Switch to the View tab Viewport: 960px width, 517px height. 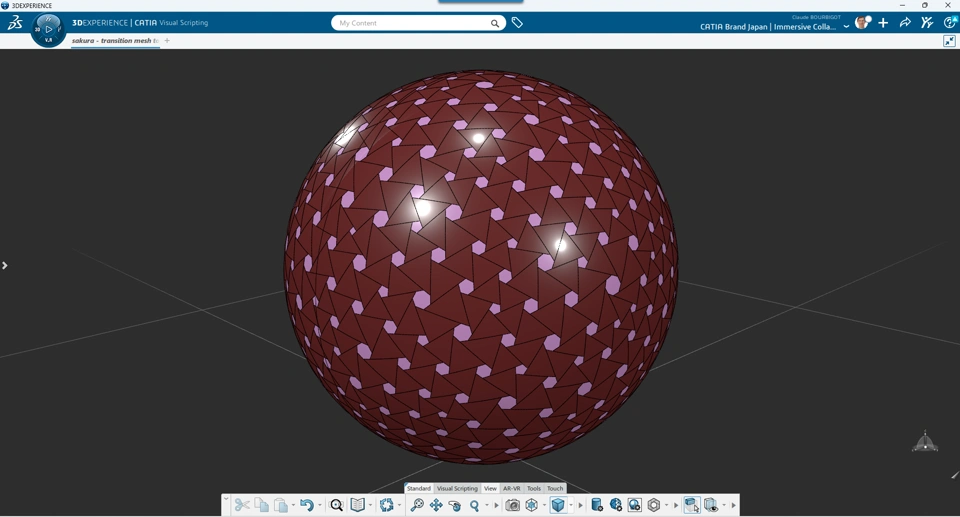(490, 488)
